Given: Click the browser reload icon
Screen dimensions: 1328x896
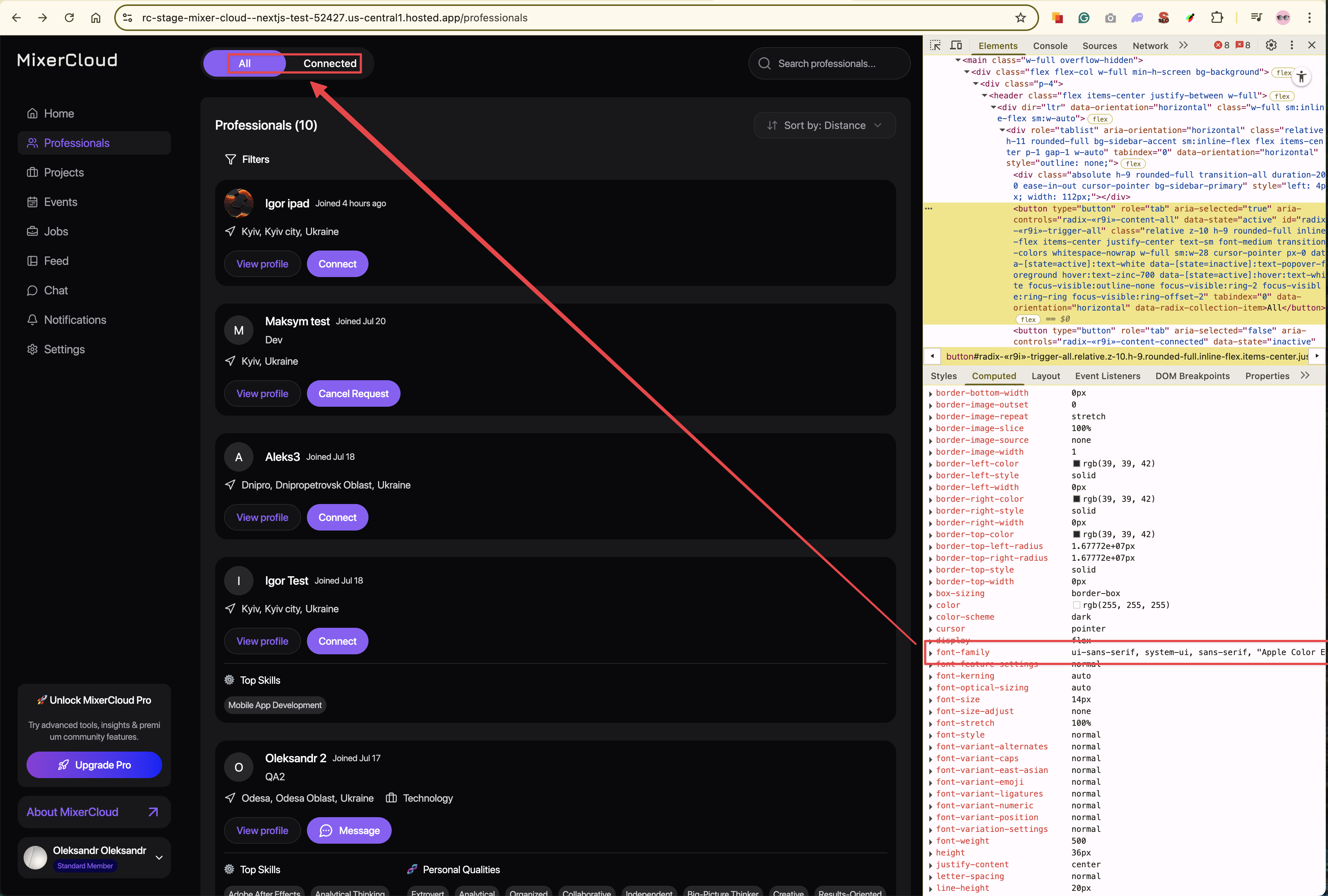Looking at the screenshot, I should pyautogui.click(x=69, y=18).
